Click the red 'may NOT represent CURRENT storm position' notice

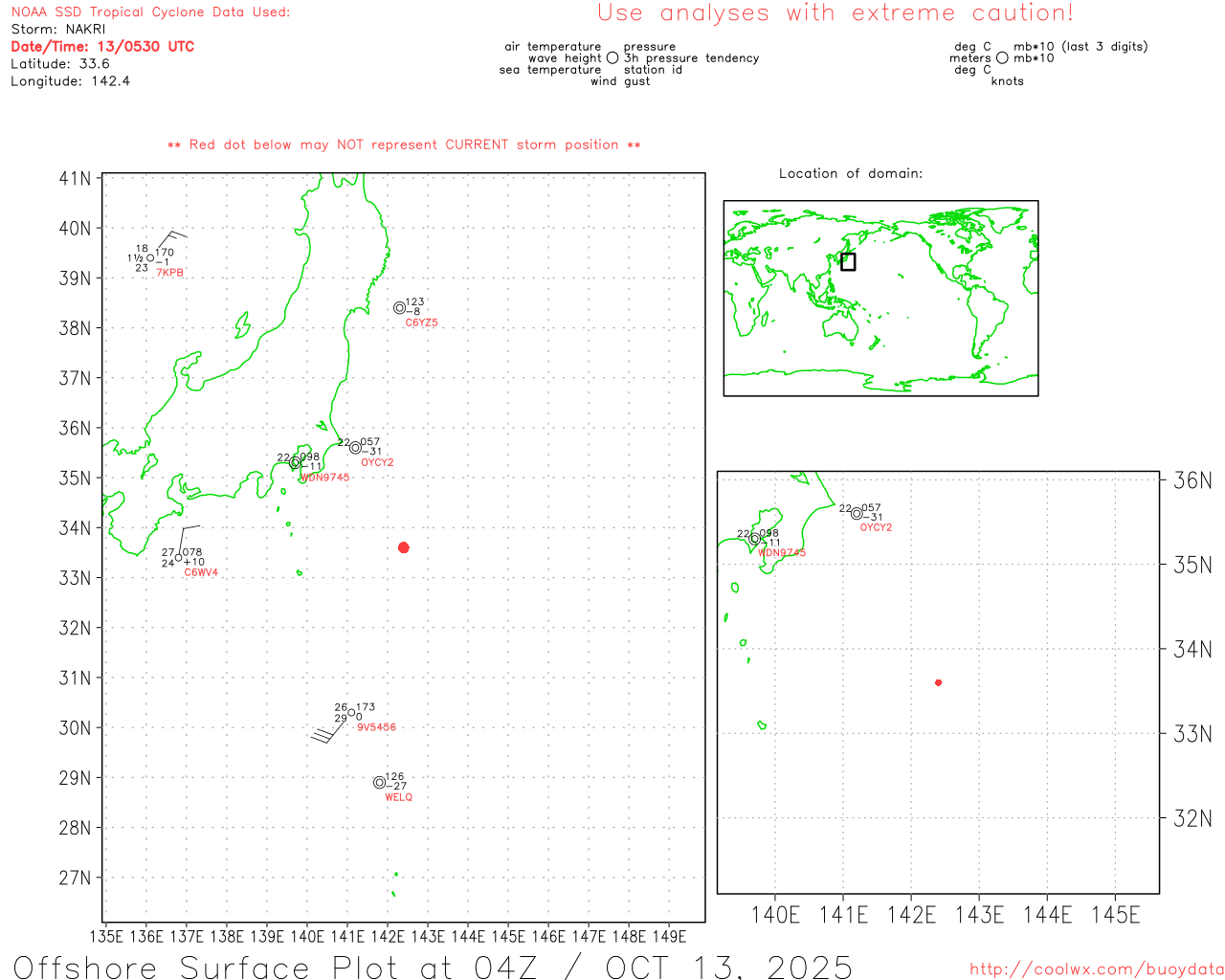coord(404,145)
